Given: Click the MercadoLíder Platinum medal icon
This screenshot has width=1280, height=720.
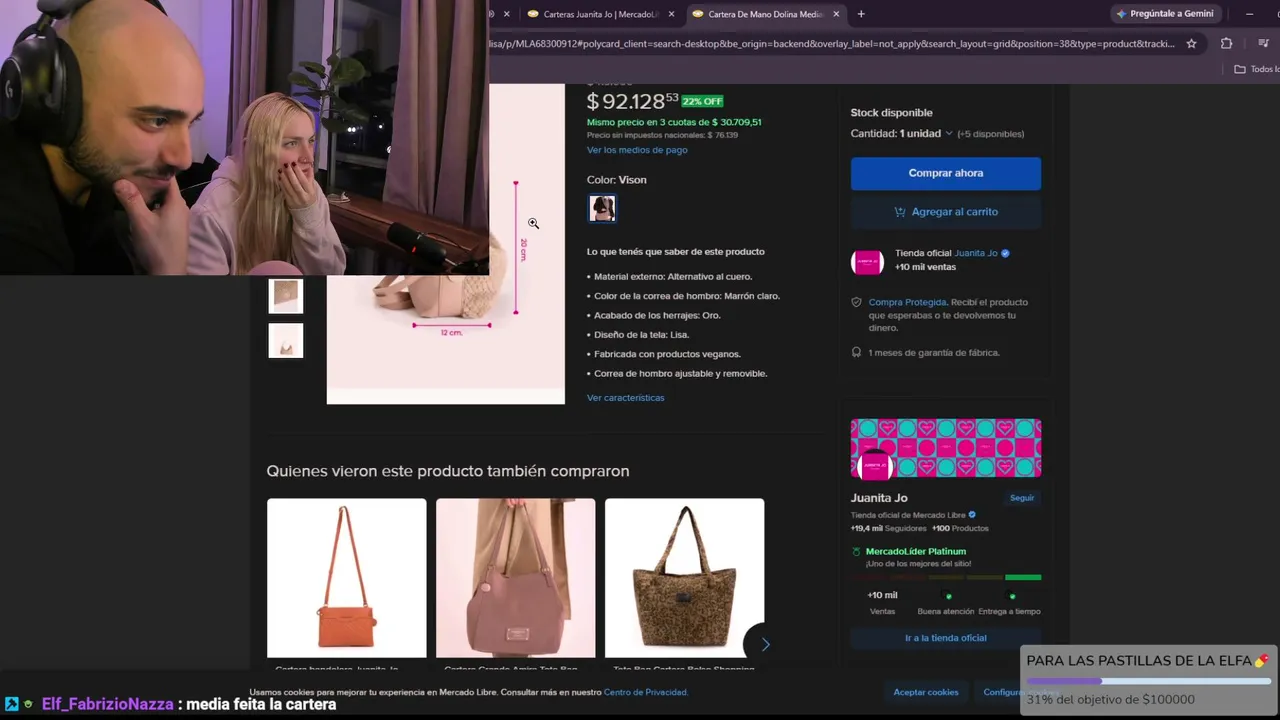Looking at the screenshot, I should click(856, 552).
